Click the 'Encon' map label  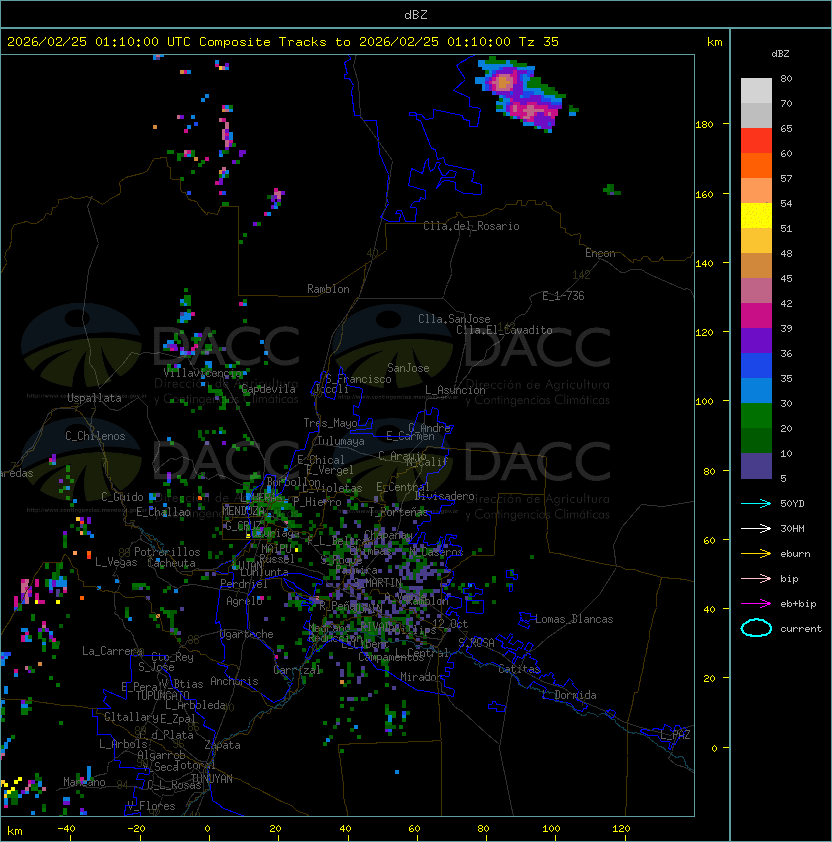point(600,253)
